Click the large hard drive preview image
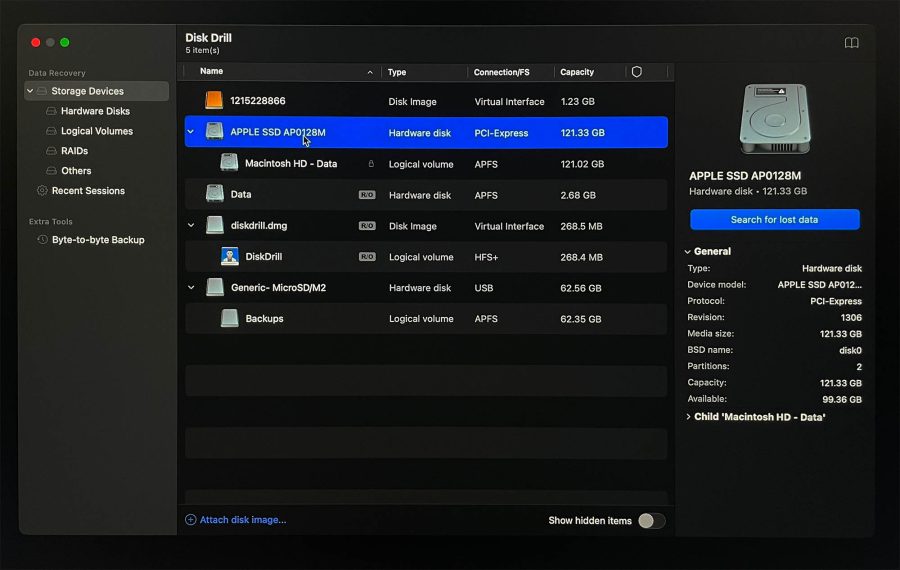Viewport: 900px width, 570px height. click(775, 119)
